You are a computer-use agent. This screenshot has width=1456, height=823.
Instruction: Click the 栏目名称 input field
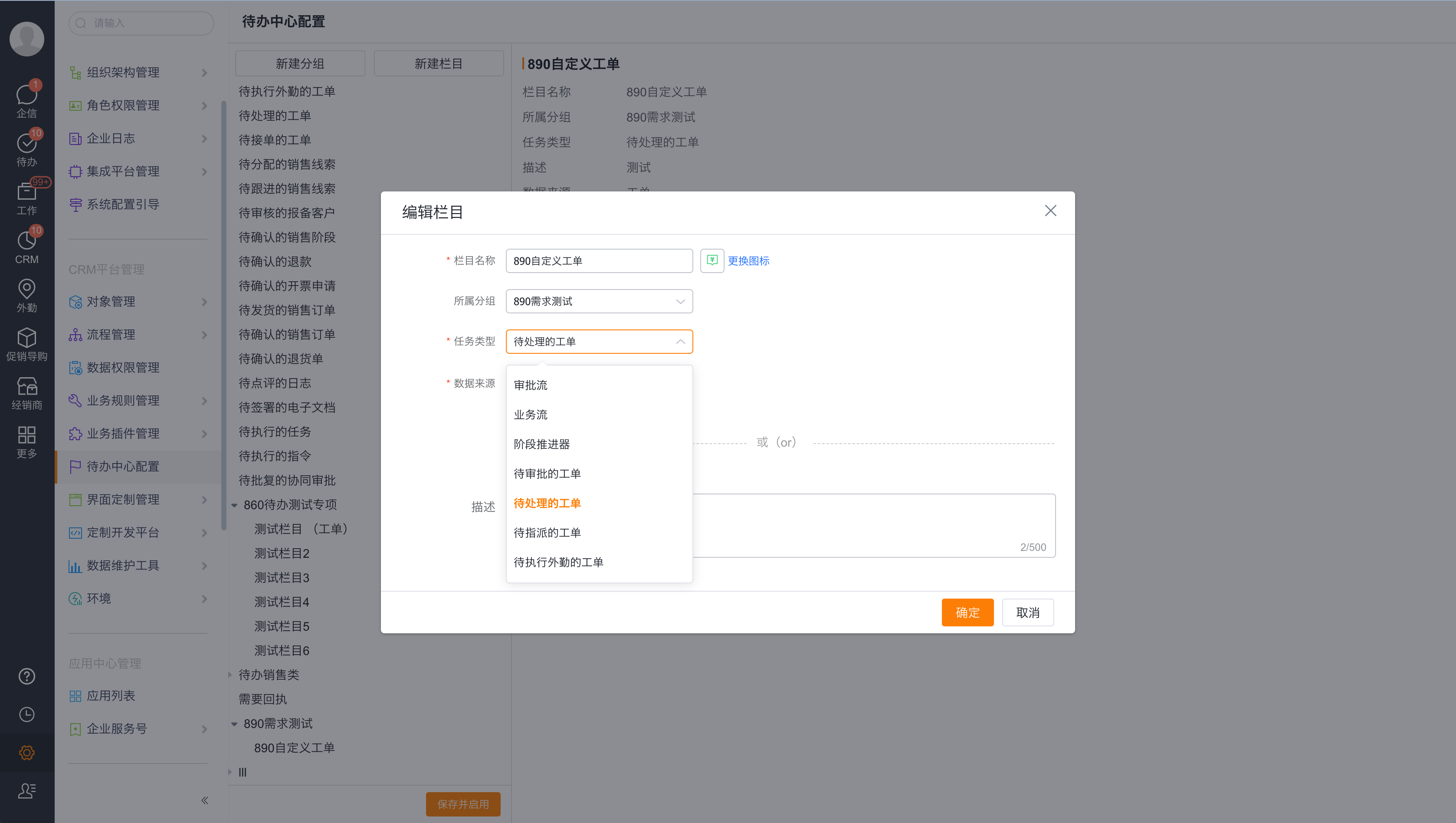click(x=599, y=261)
